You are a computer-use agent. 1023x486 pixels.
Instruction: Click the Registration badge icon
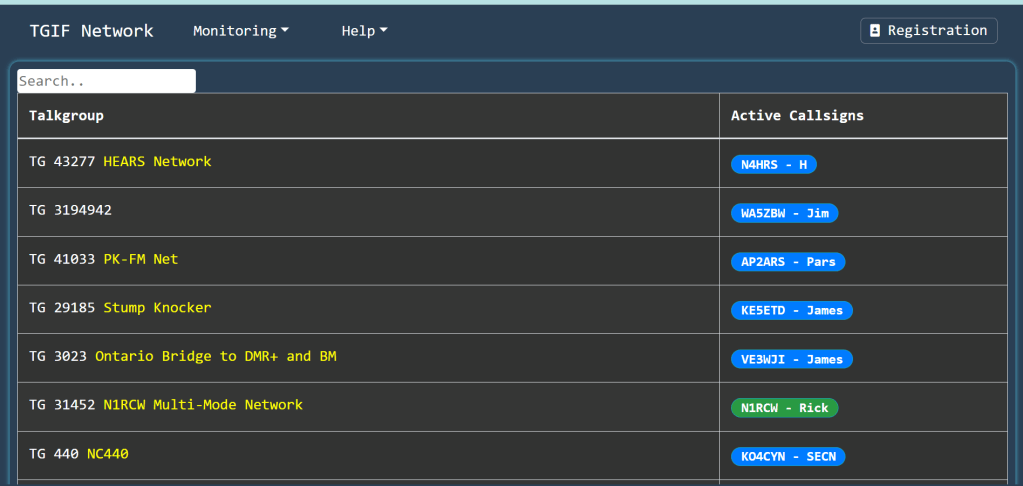click(875, 31)
